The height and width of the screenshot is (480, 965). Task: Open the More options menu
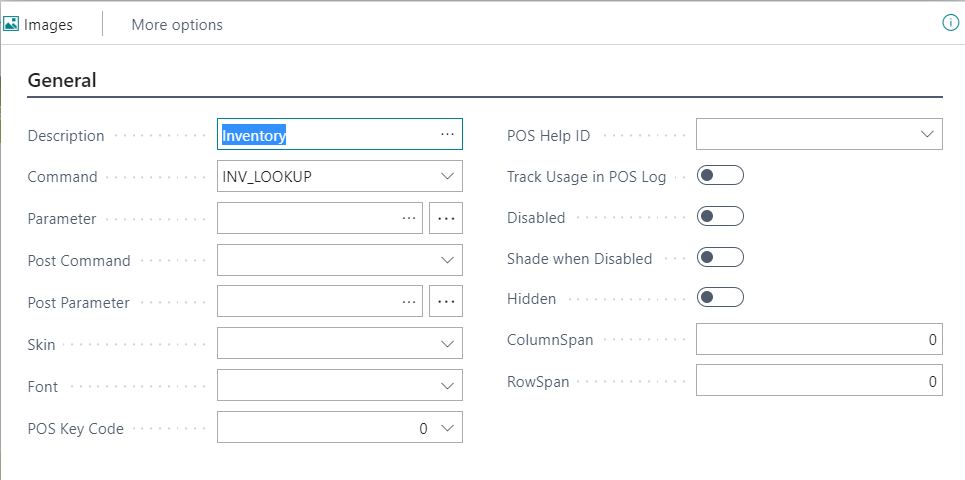point(177,24)
